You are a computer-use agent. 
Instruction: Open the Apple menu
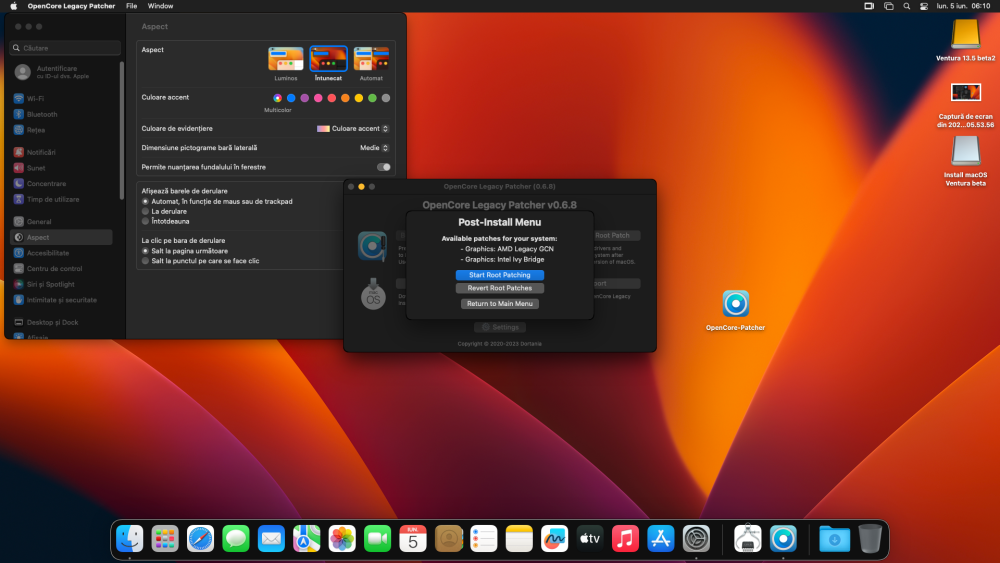pos(13,6)
